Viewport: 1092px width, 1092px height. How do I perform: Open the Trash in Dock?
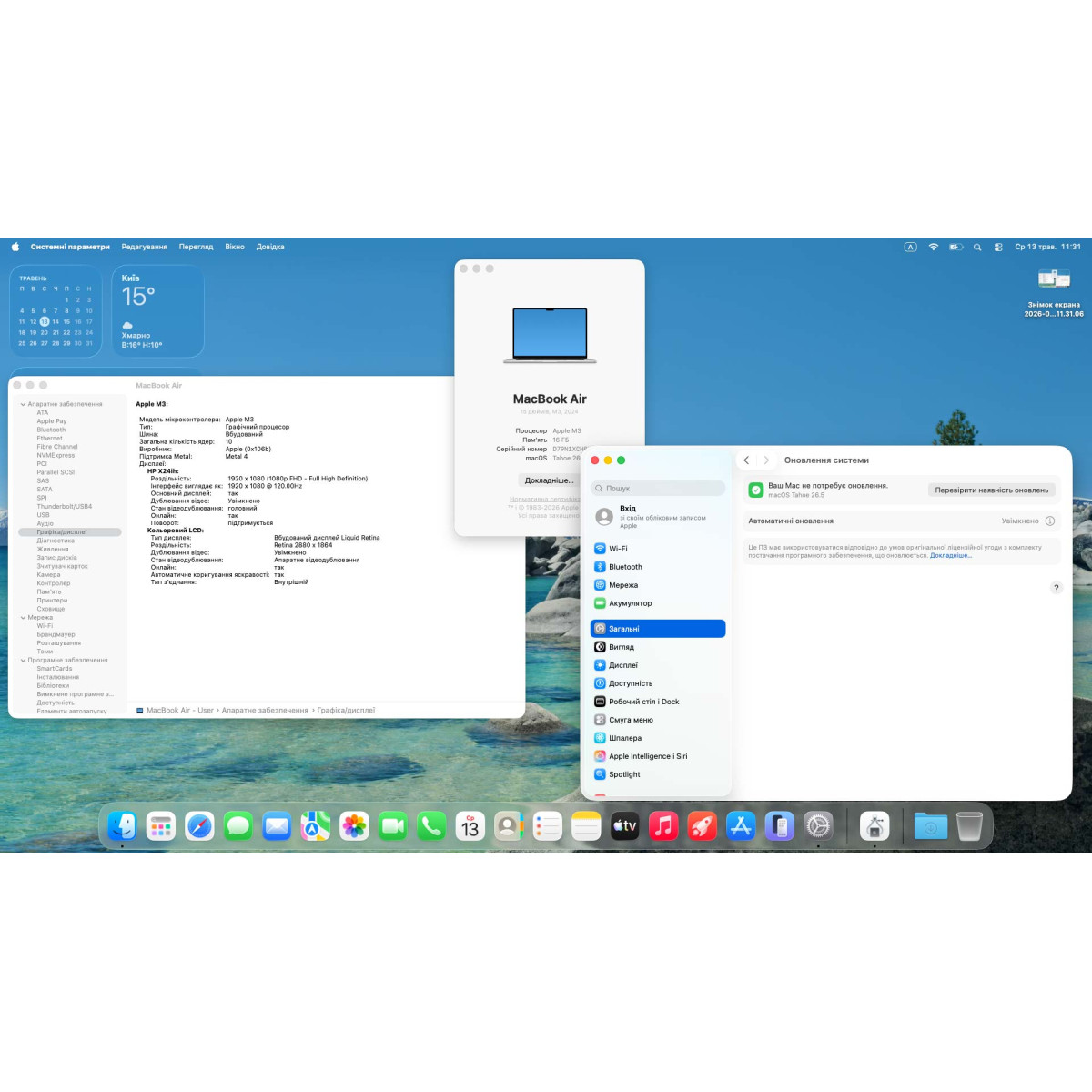pos(970,826)
